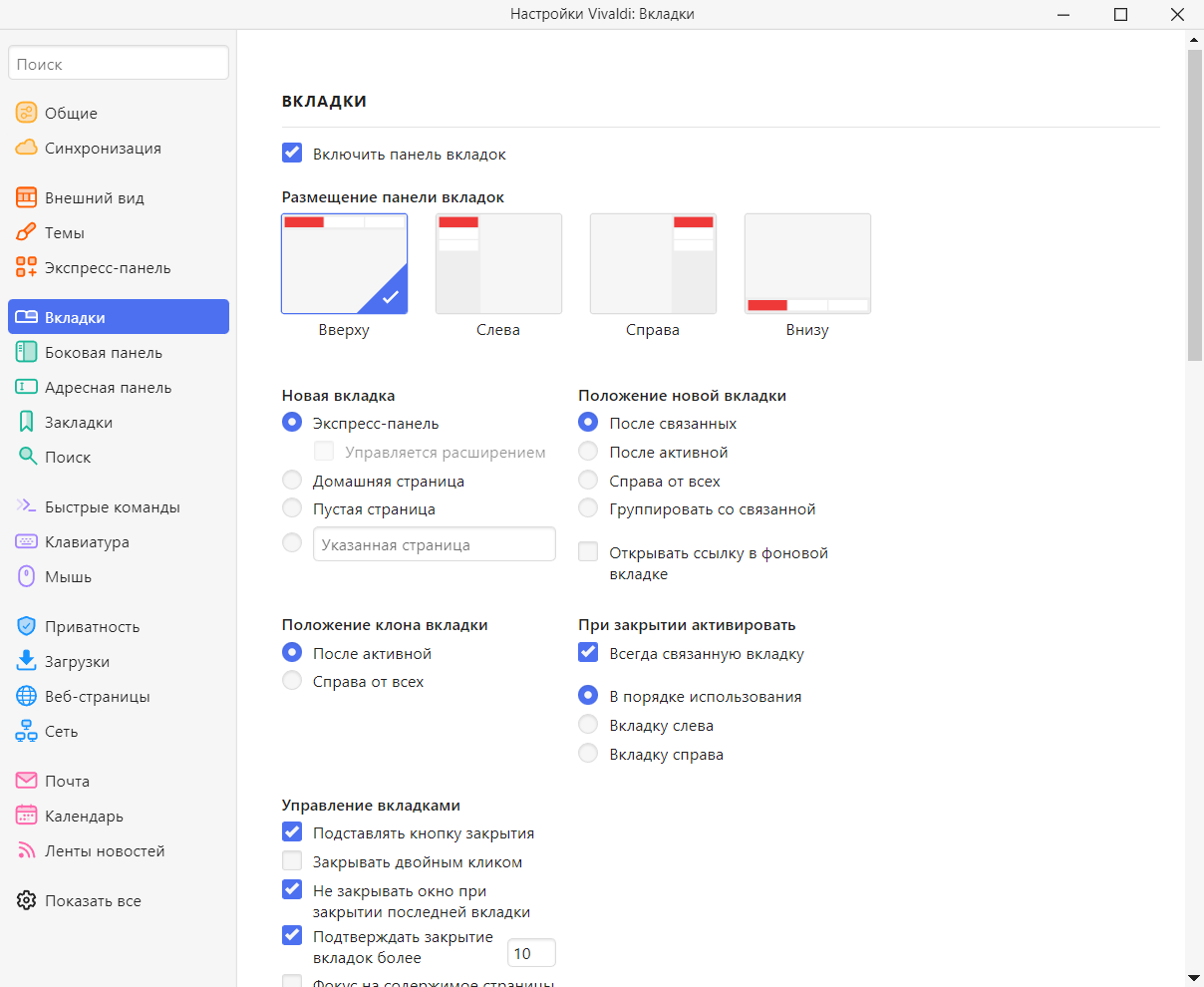The width and height of the screenshot is (1204, 987).
Task: Select the Указанная страница radio button
Action: 292,543
